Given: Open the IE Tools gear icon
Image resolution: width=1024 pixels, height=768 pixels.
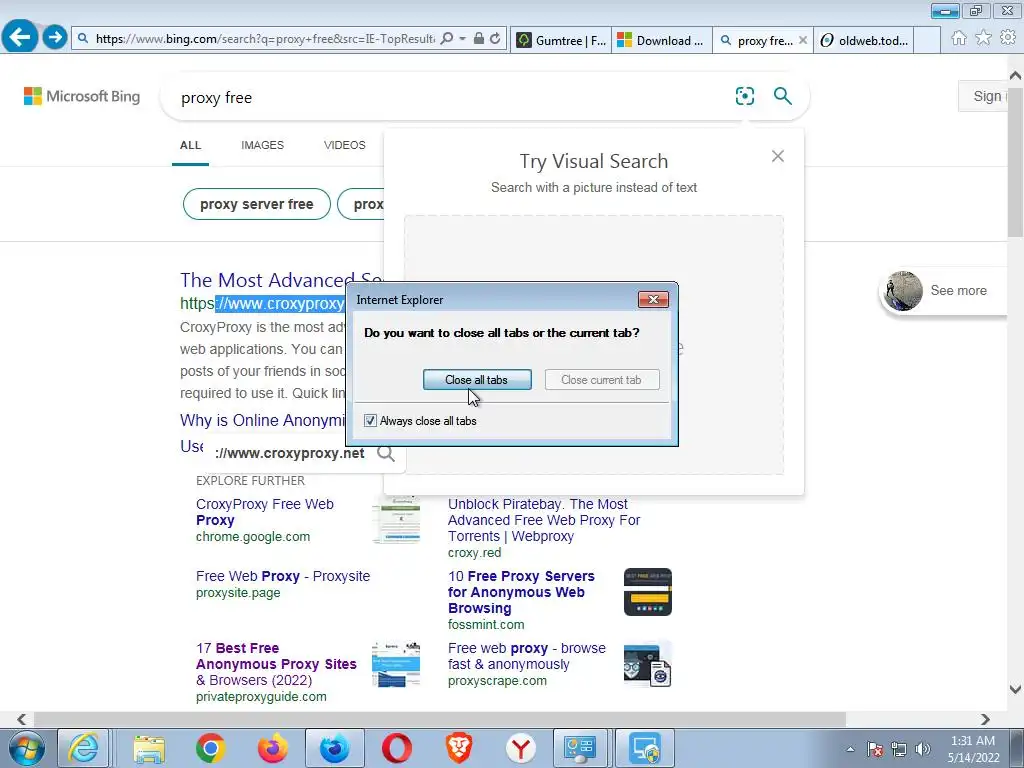Looking at the screenshot, I should tap(1008, 37).
